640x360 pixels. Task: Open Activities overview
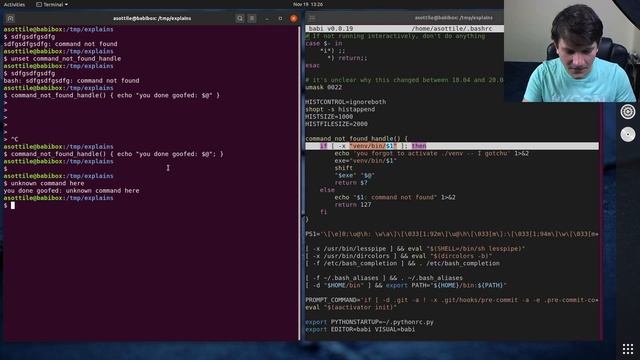tap(14, 4)
